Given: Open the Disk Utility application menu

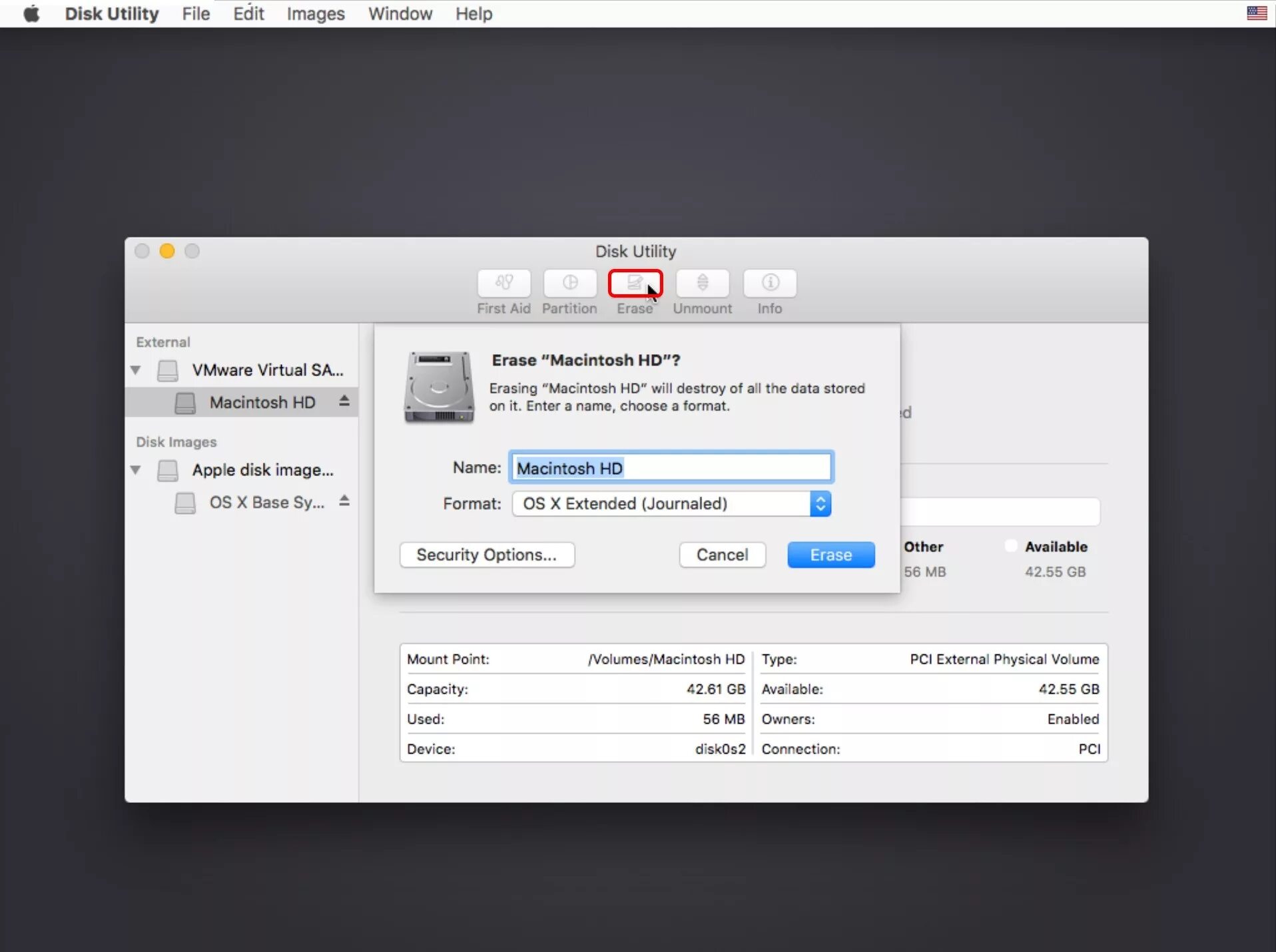Looking at the screenshot, I should pyautogui.click(x=112, y=13).
